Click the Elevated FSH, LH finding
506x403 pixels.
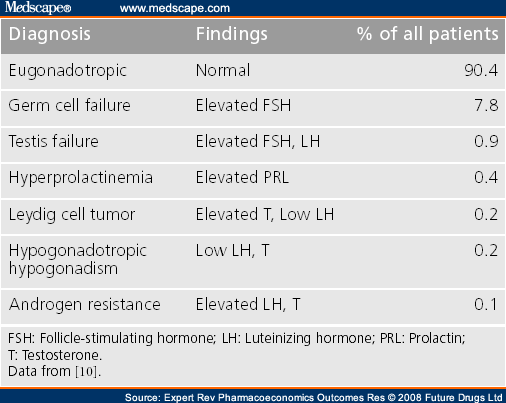(258, 141)
